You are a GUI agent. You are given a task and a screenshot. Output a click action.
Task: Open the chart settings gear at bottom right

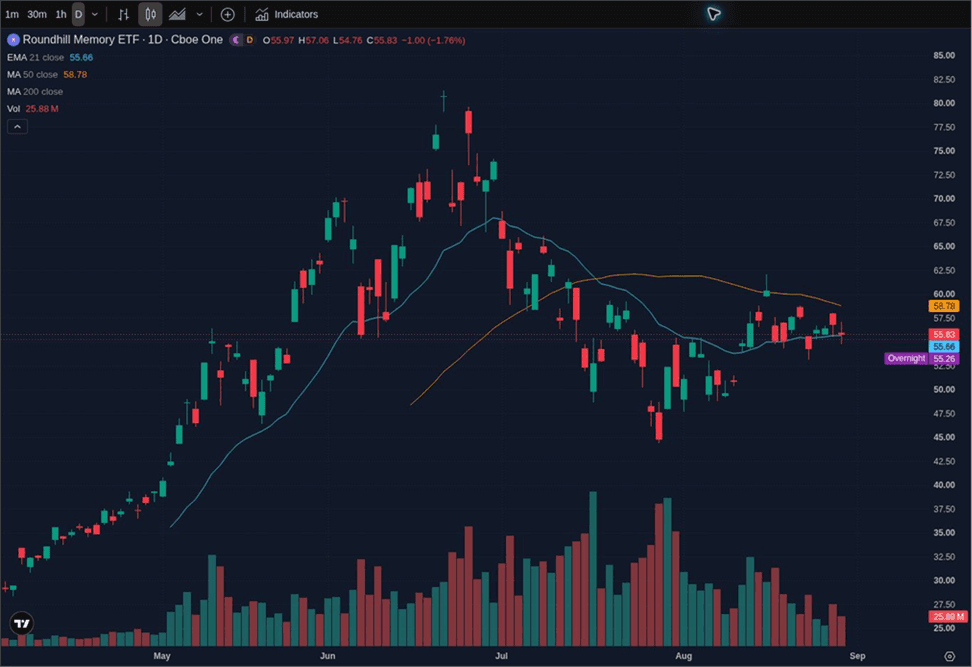949,656
